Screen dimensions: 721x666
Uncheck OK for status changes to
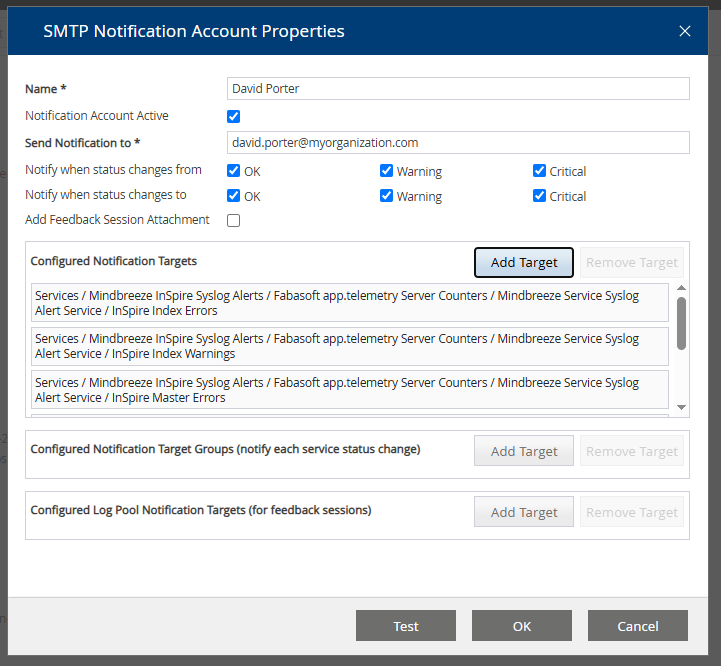[x=234, y=196]
